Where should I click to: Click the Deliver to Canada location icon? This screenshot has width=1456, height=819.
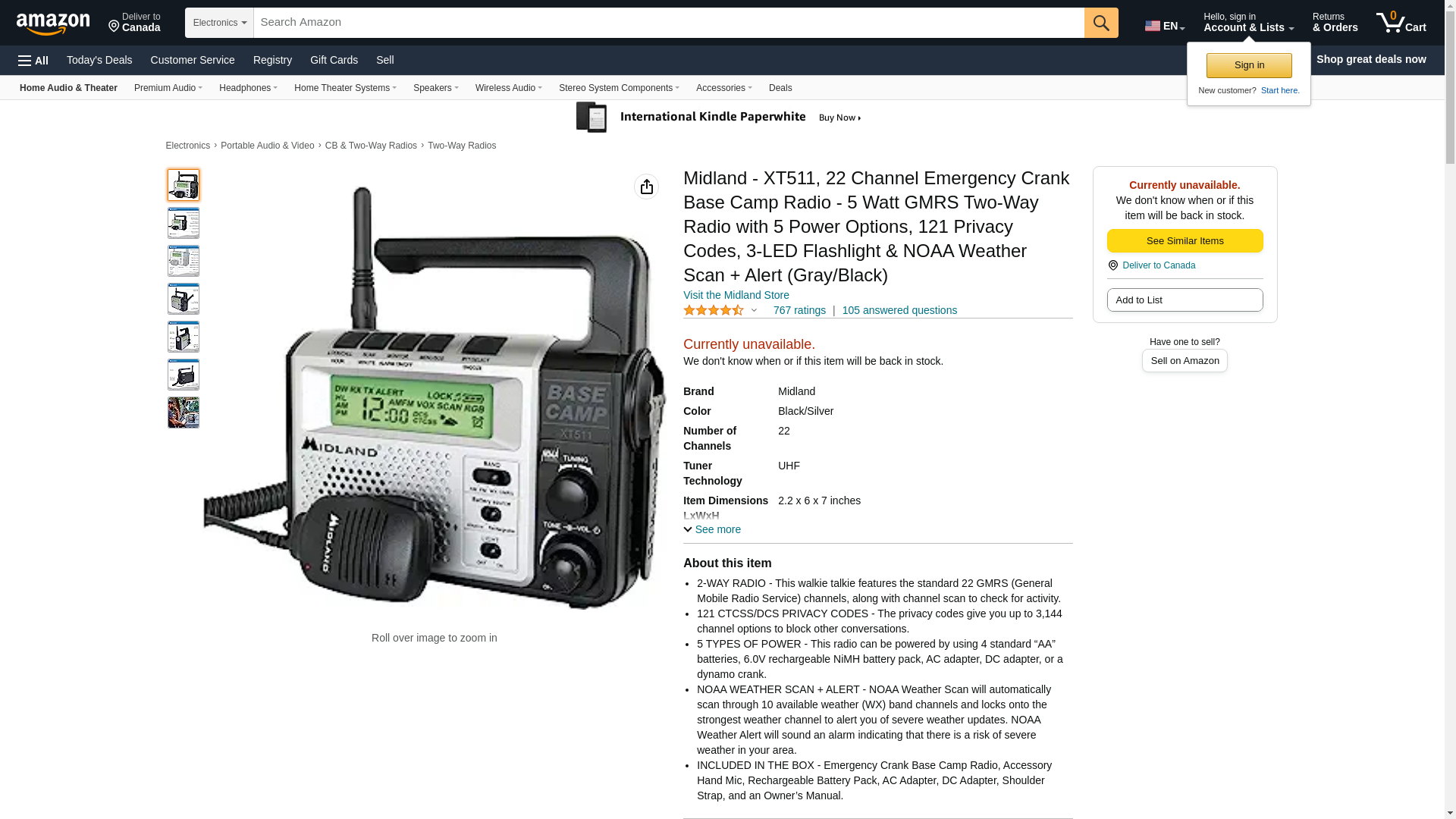[1113, 265]
